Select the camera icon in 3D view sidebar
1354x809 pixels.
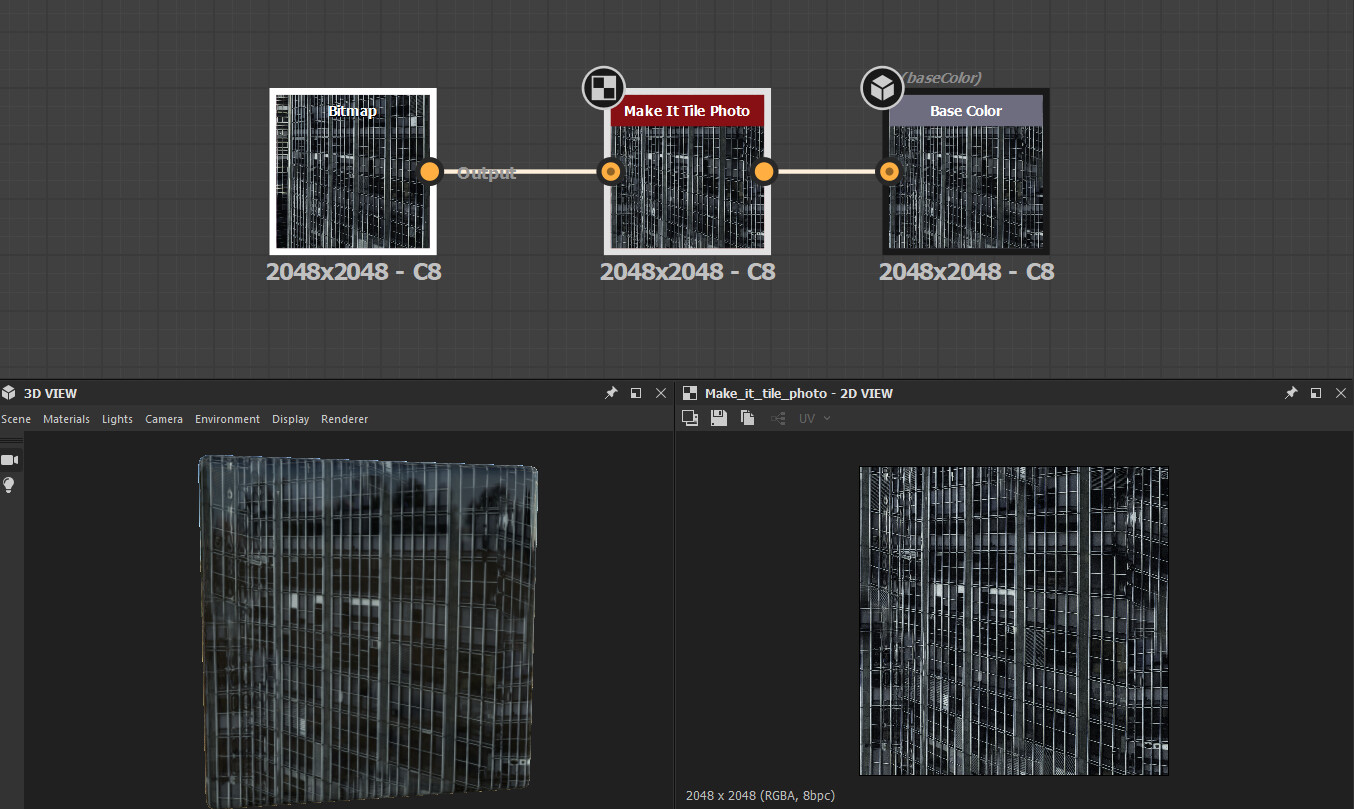[x=10, y=459]
